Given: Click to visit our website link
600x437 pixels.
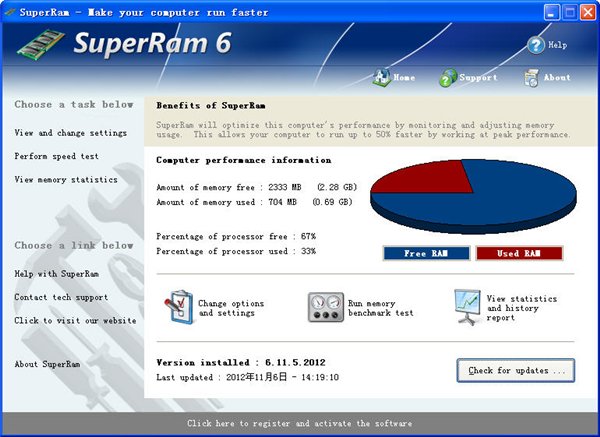Looking at the screenshot, I should [75, 321].
